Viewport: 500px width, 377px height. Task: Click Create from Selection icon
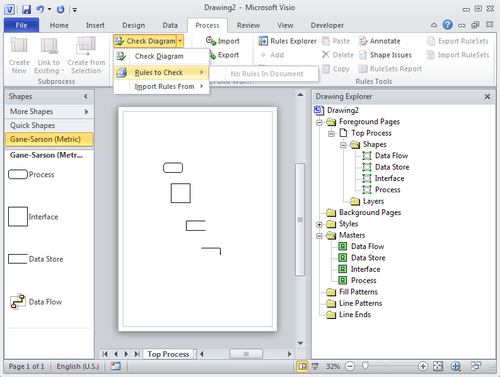tap(86, 56)
